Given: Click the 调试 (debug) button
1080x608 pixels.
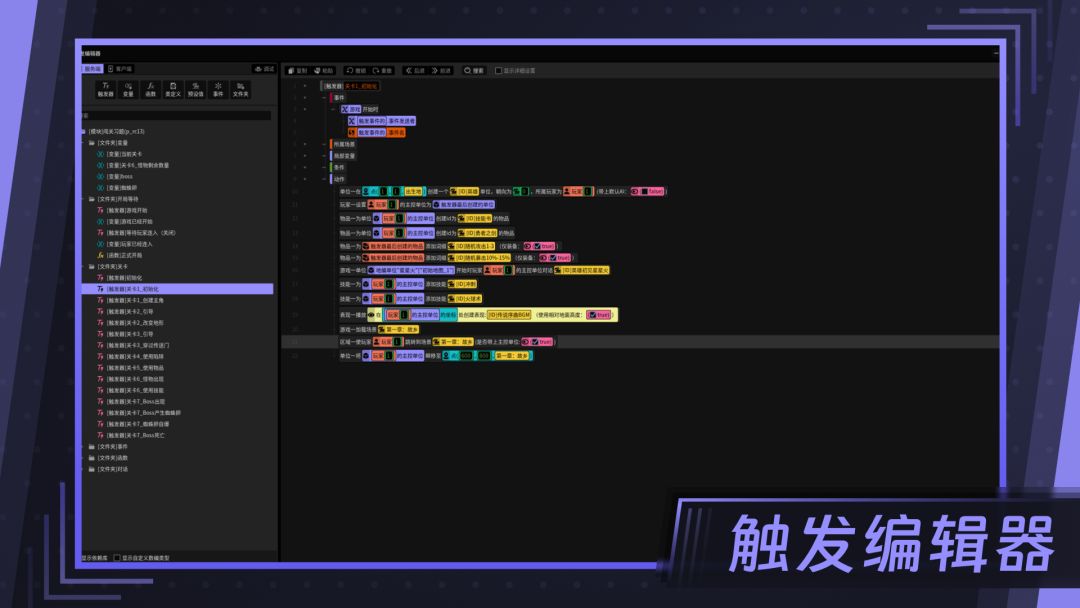Looking at the screenshot, I should (x=265, y=68).
